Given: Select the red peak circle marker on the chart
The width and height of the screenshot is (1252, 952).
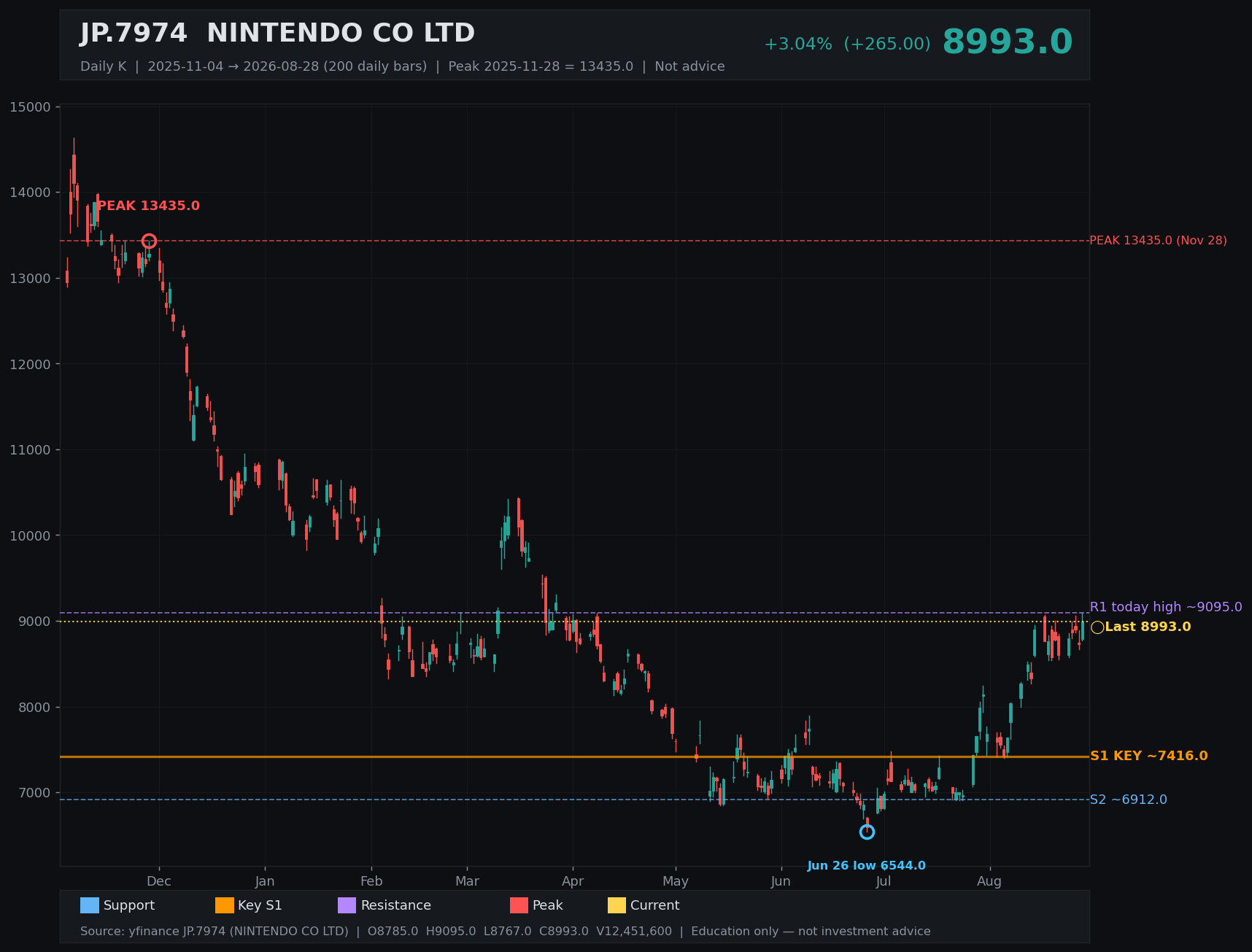Looking at the screenshot, I should click(149, 241).
